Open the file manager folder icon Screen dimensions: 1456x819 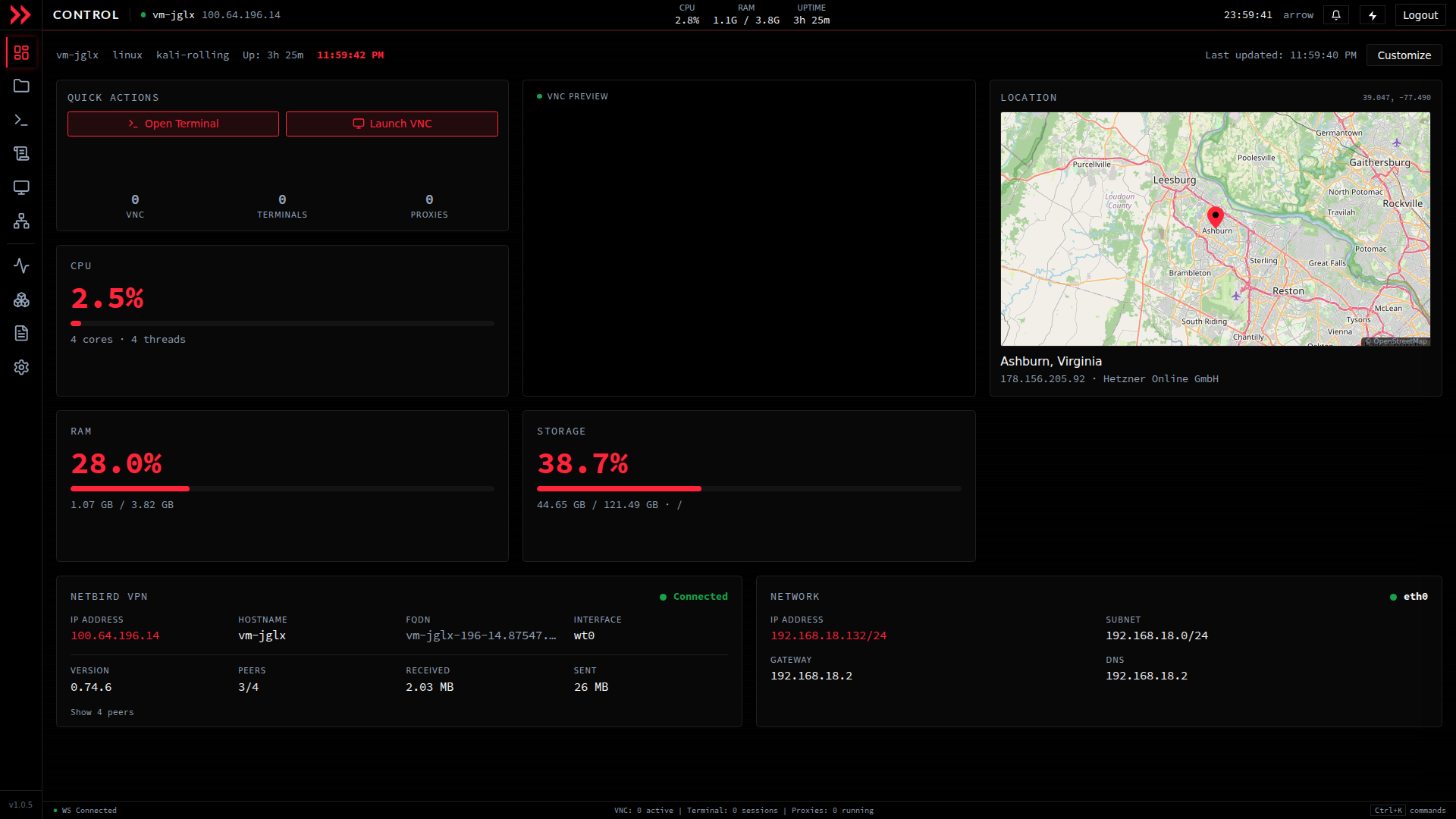click(21, 86)
